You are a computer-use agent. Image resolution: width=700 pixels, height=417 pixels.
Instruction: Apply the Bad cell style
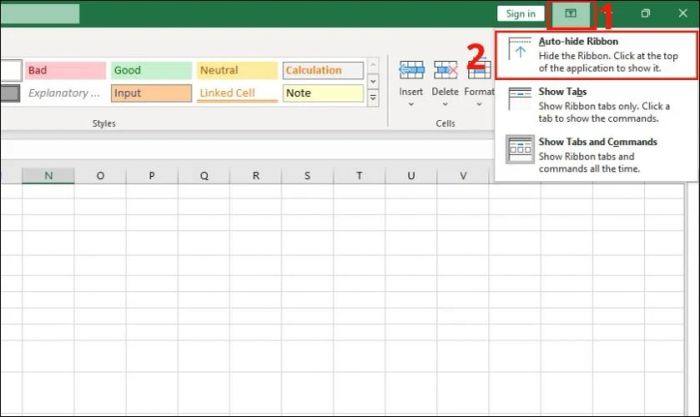click(x=66, y=71)
